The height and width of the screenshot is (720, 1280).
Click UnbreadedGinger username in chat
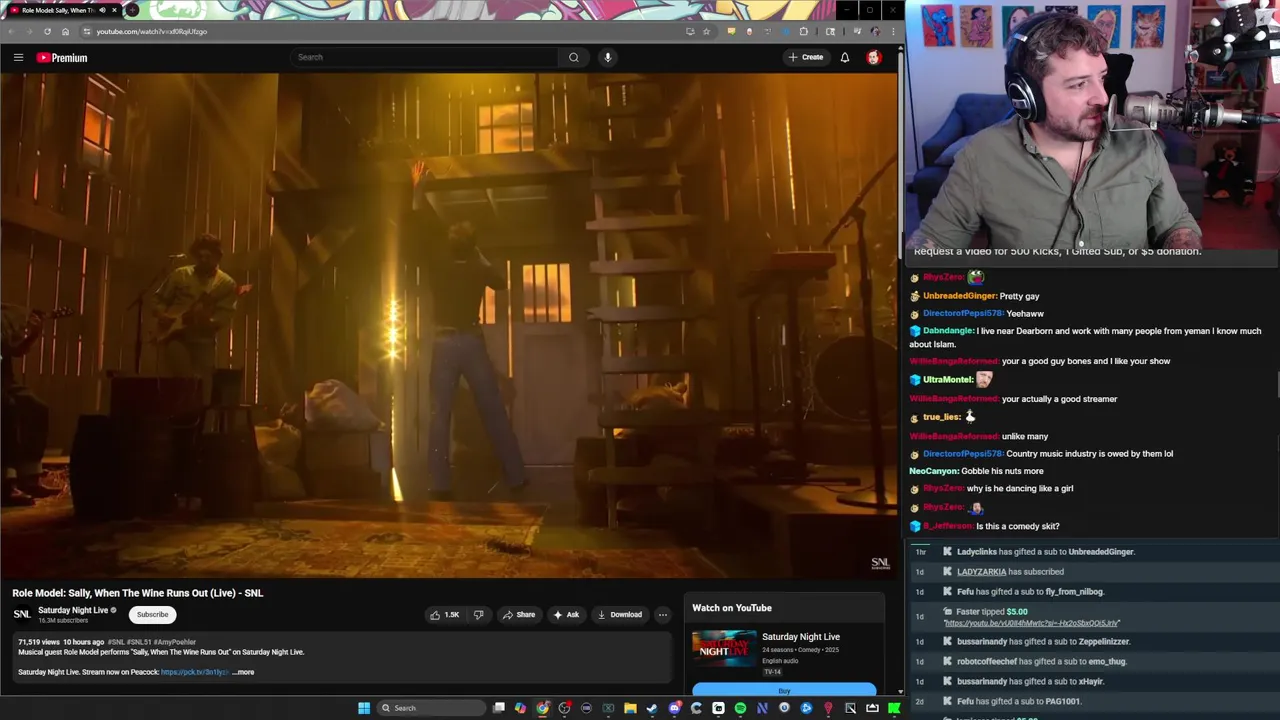959,296
